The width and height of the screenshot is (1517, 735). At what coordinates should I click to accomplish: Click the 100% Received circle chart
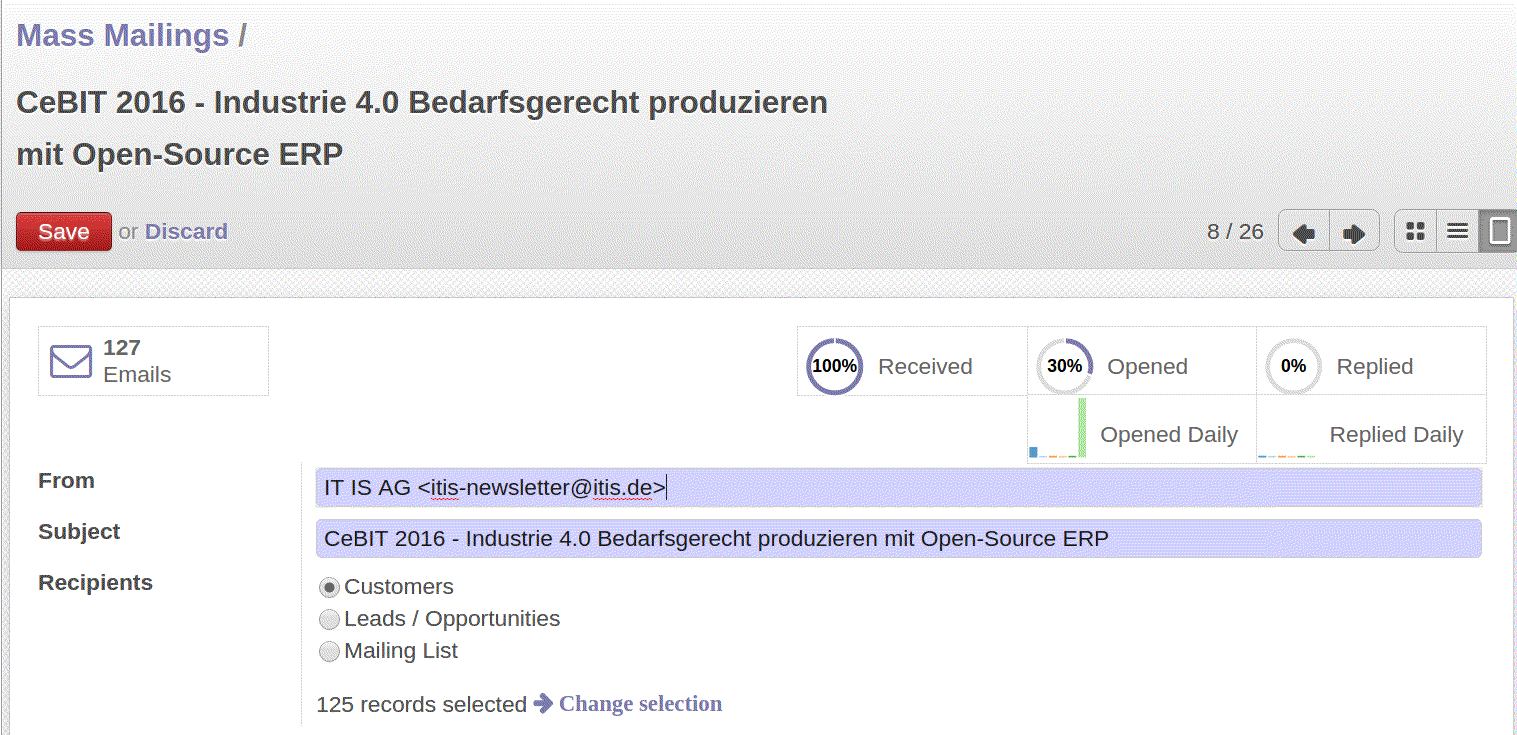click(x=834, y=366)
